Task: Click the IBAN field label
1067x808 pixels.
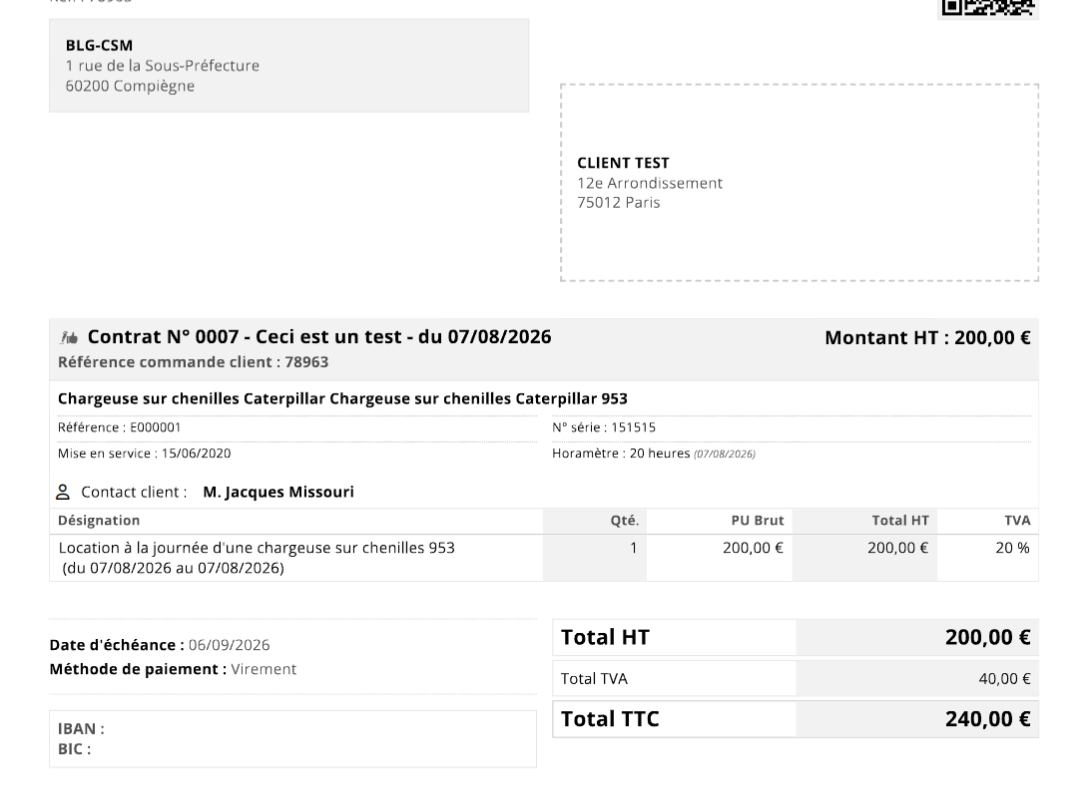Action: click(x=81, y=729)
